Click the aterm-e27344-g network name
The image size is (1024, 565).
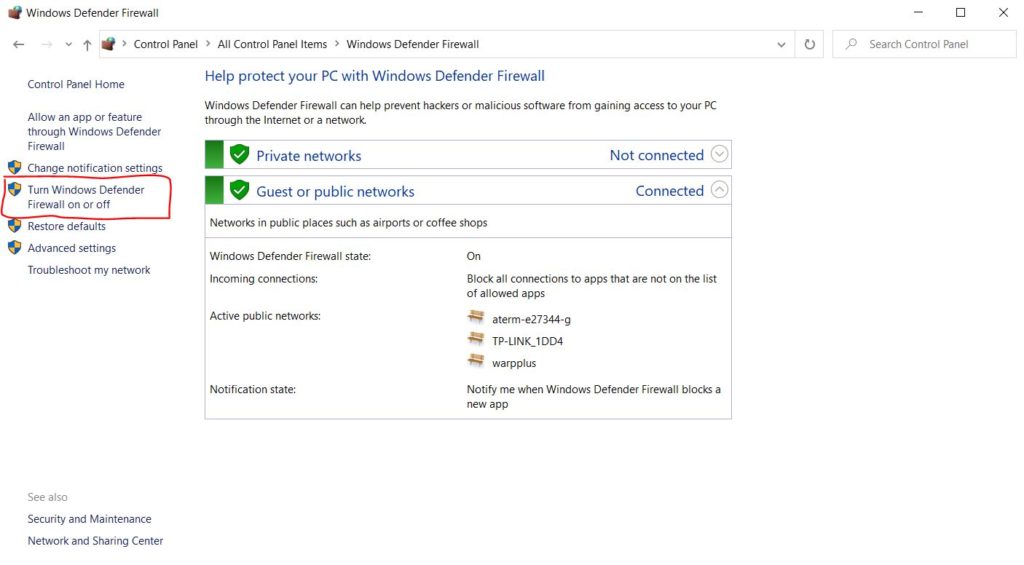tap(531, 319)
